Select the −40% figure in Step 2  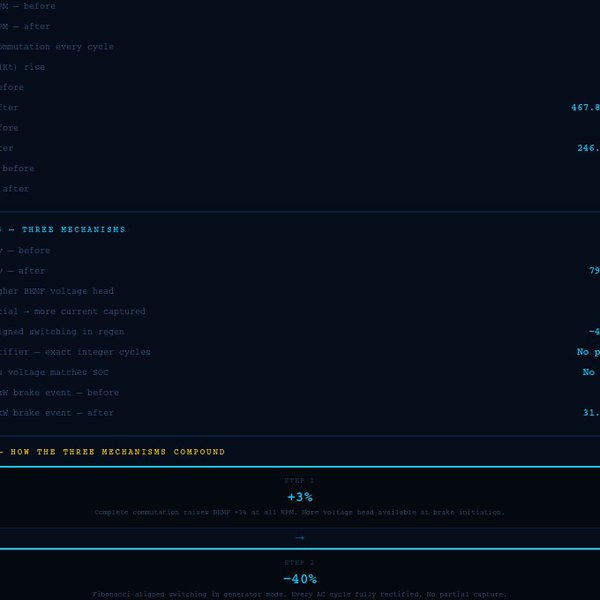click(300, 579)
